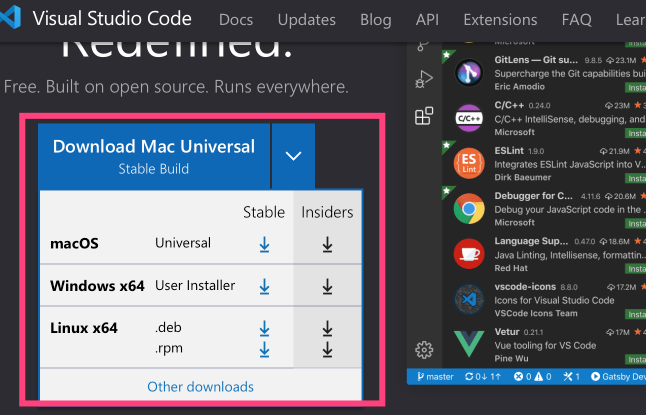This screenshot has height=415, width=646.
Task: Click Download Mac Universal Stable Build button
Action: coord(154,156)
